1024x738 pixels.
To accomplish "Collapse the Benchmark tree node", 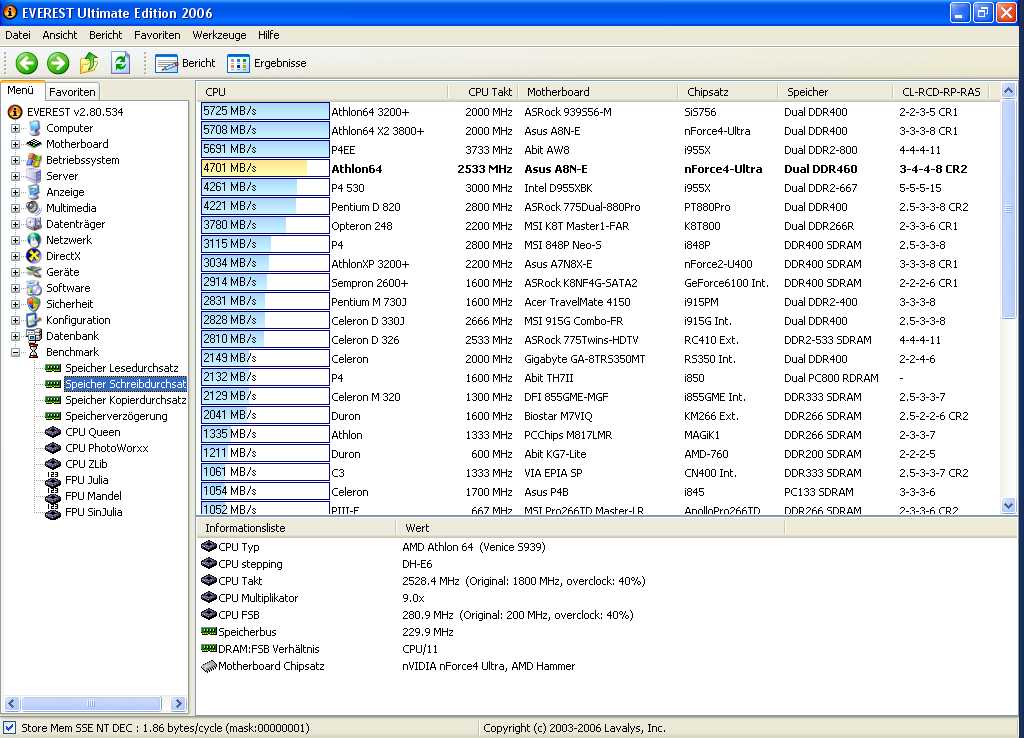I will [x=15, y=352].
